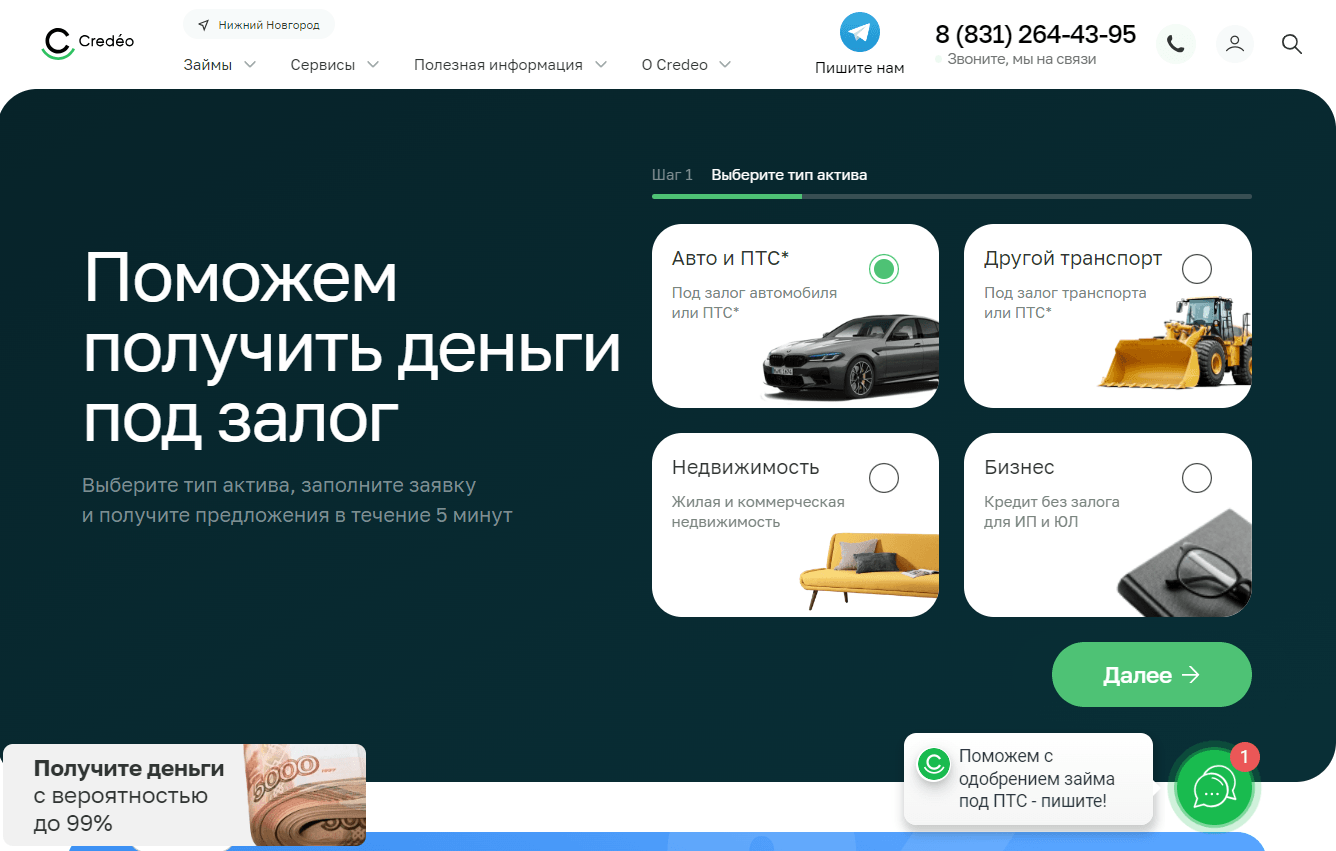Open the green chat widget bubble

pyautogui.click(x=1213, y=789)
